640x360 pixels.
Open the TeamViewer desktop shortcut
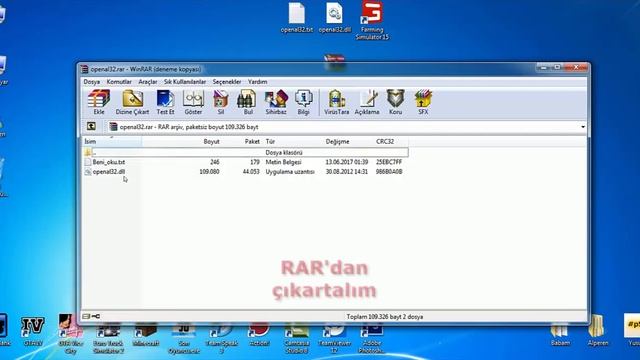334,337
